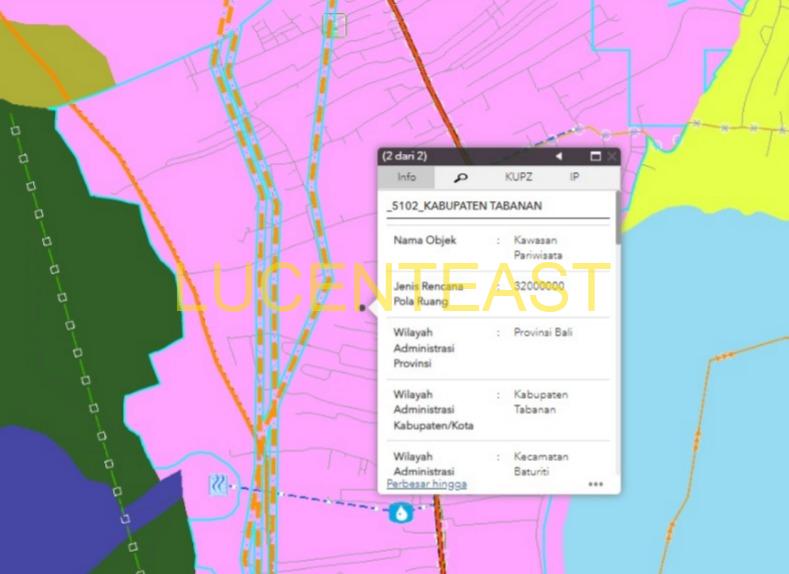Image resolution: width=789 pixels, height=574 pixels.
Task: Click the blue water drop map icon
Action: [x=401, y=513]
